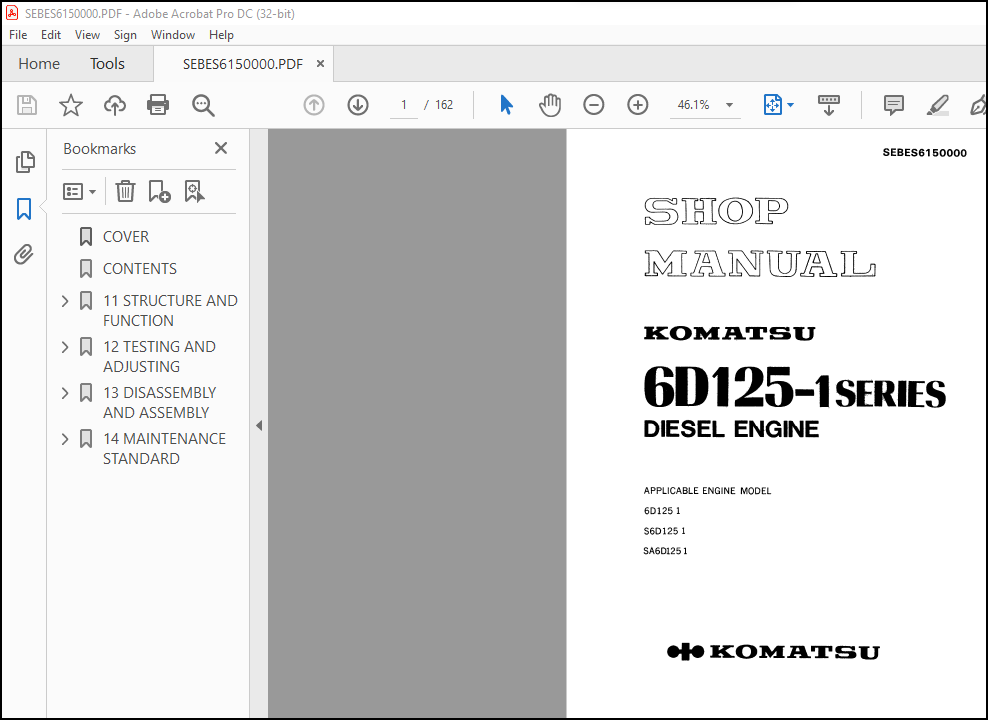
Task: Click the DIESEL ENGINE text
Action: tap(731, 429)
